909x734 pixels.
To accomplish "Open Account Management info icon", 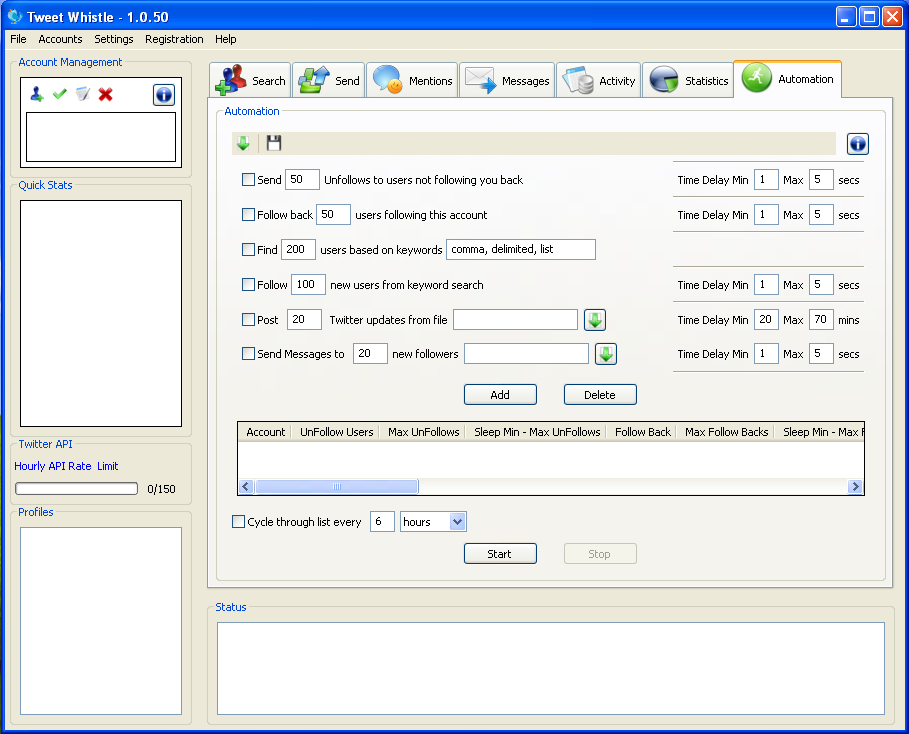I will (x=164, y=95).
